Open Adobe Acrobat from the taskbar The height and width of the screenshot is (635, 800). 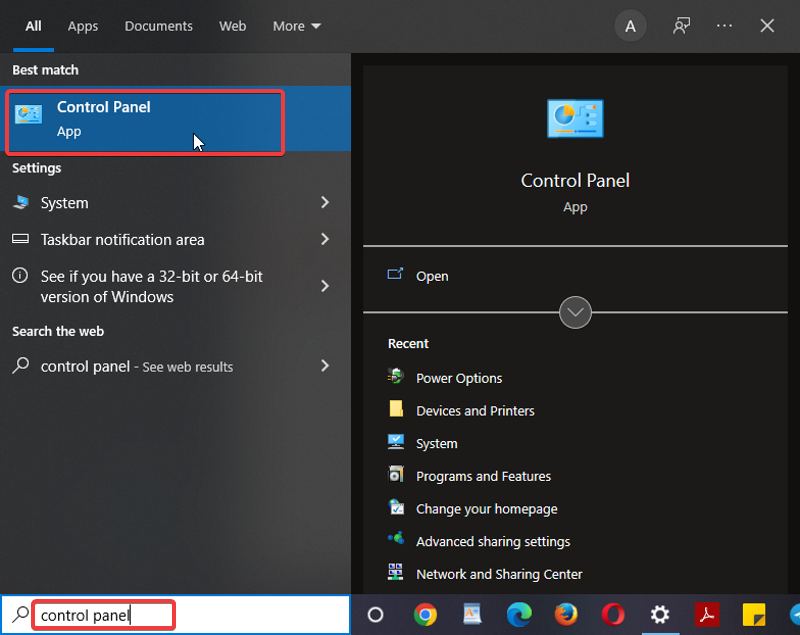coord(707,614)
